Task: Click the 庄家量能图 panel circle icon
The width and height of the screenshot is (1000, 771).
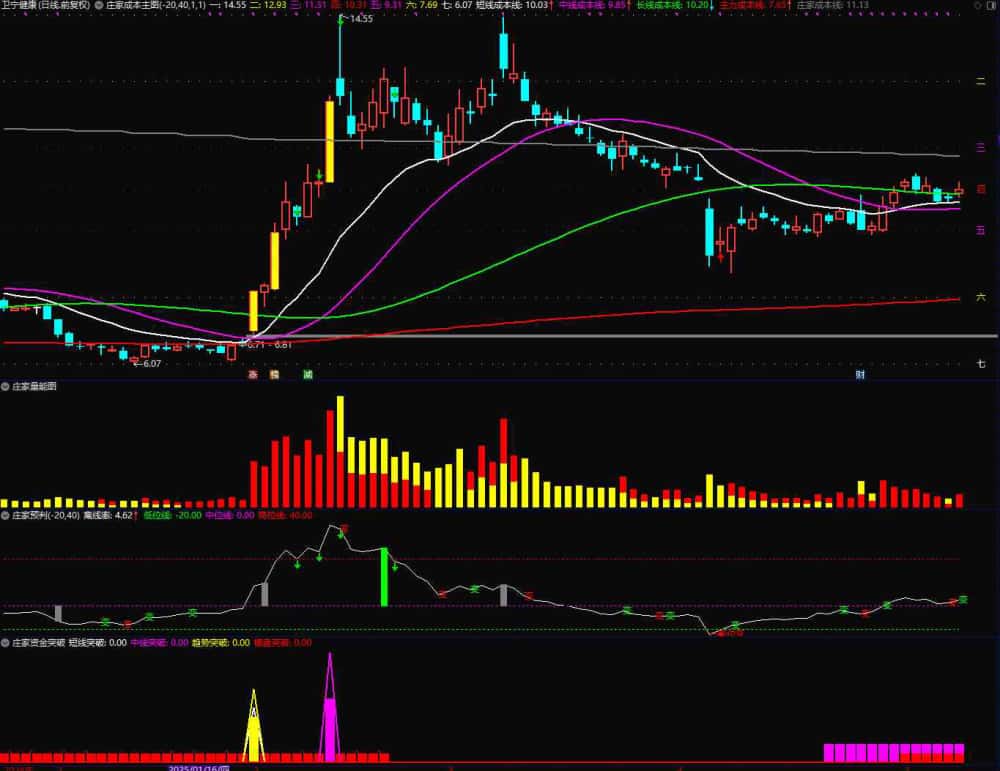Action: click(x=5, y=386)
